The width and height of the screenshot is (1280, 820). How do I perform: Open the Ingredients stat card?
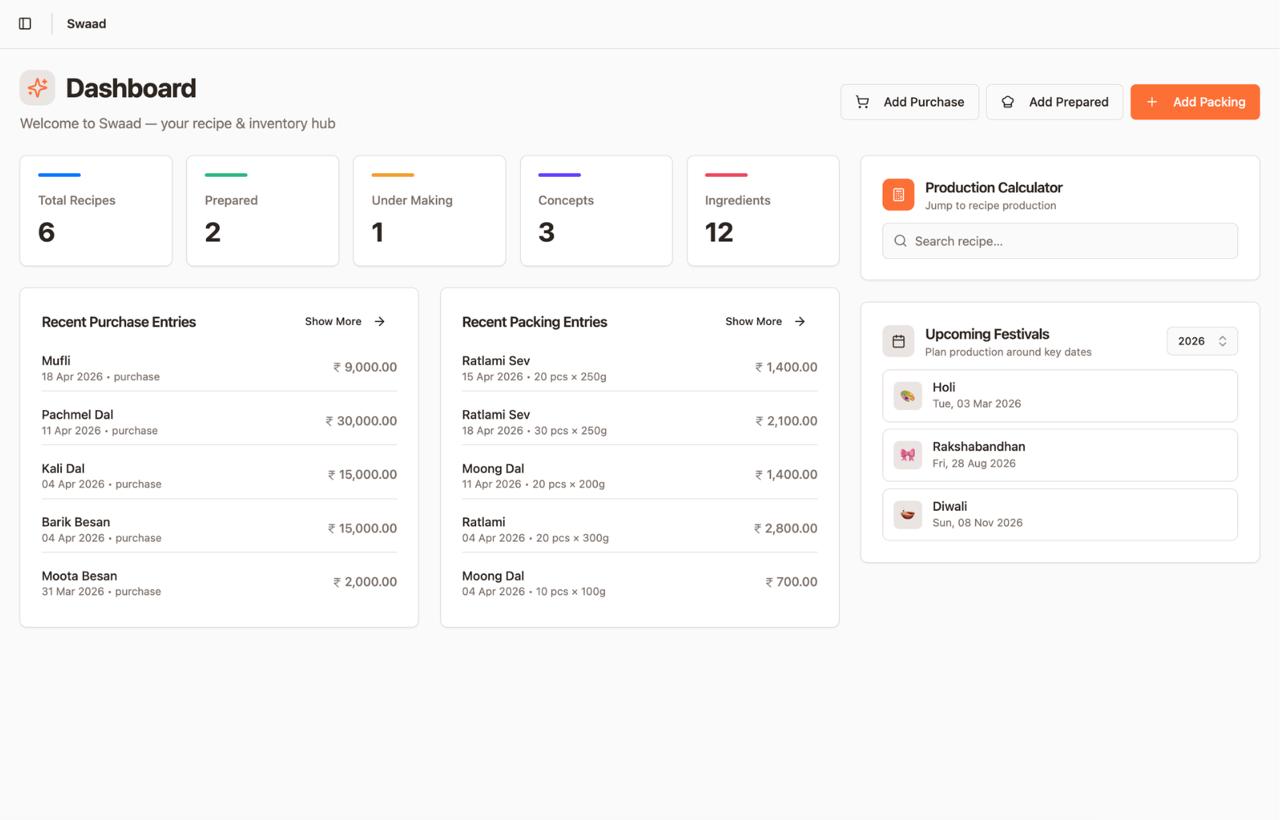click(763, 211)
